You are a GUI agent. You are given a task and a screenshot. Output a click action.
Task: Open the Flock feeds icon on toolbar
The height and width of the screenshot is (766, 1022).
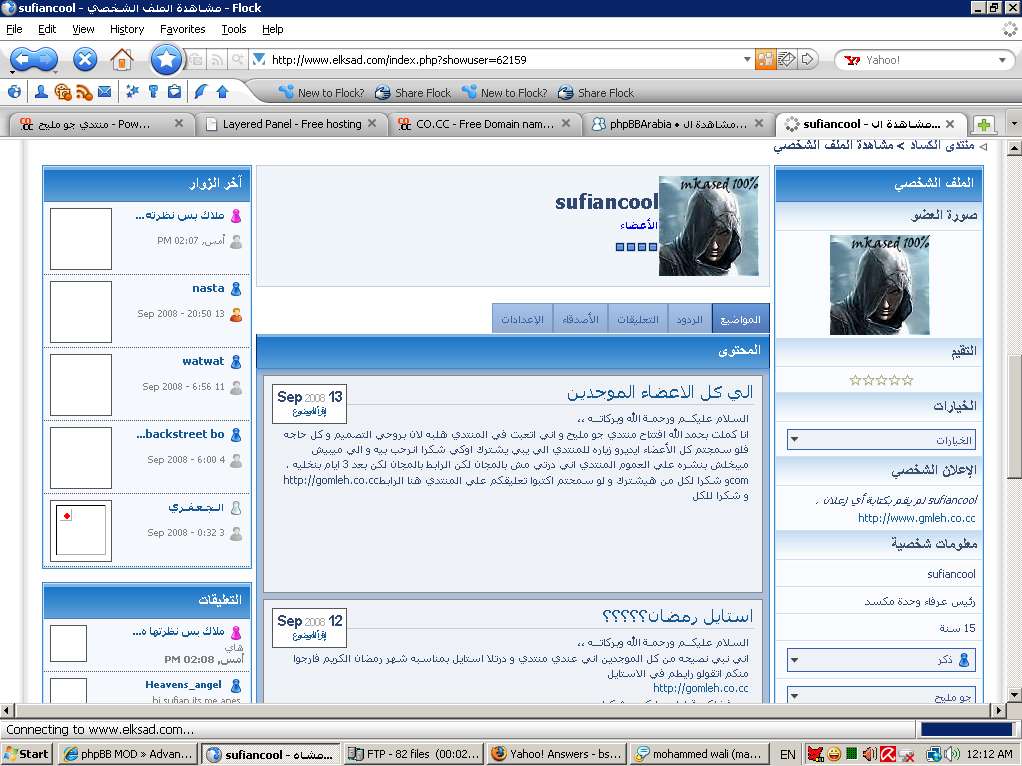84,92
